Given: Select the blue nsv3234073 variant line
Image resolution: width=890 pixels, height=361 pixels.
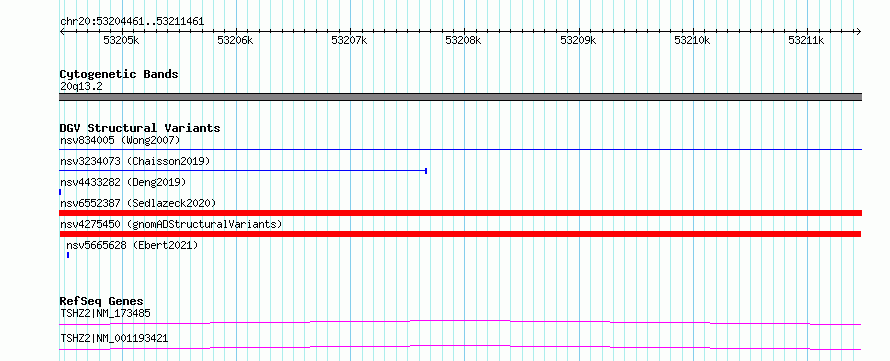Looking at the screenshot, I should pos(243,170).
